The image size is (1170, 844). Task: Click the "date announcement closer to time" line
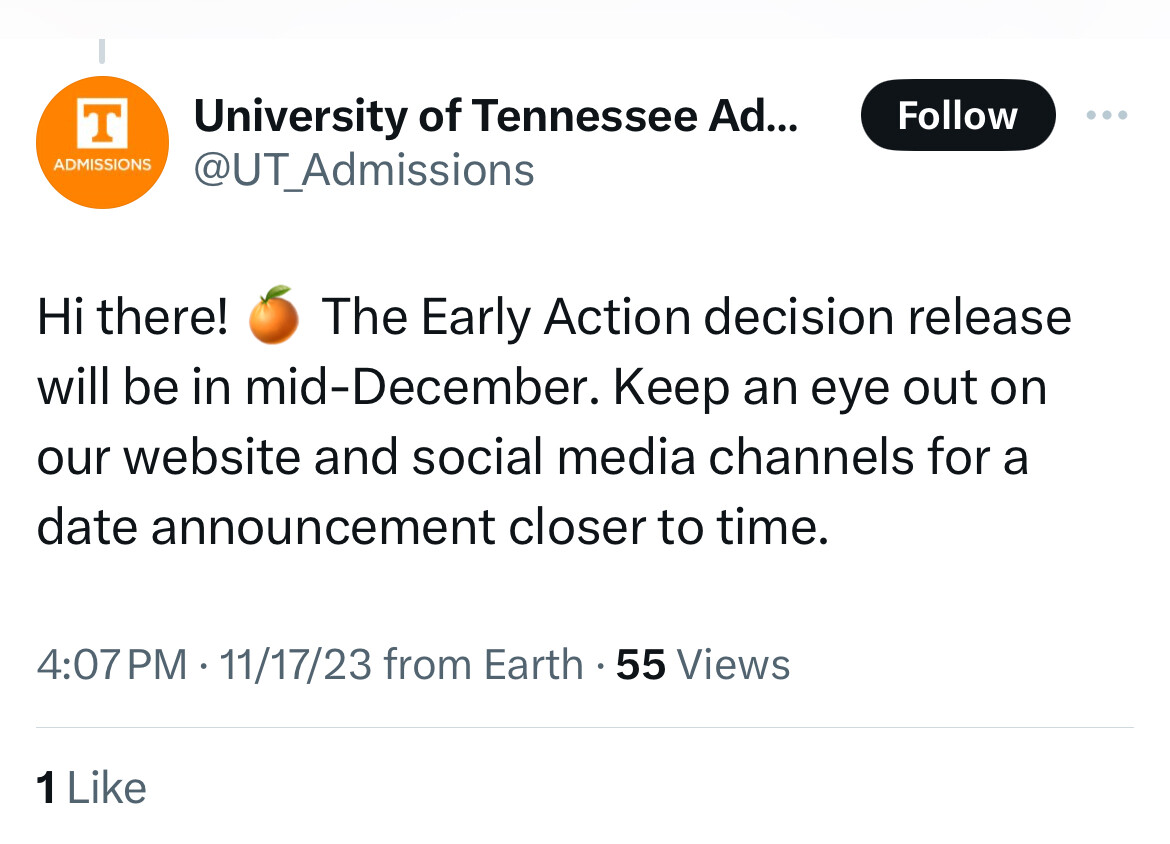coord(433,527)
